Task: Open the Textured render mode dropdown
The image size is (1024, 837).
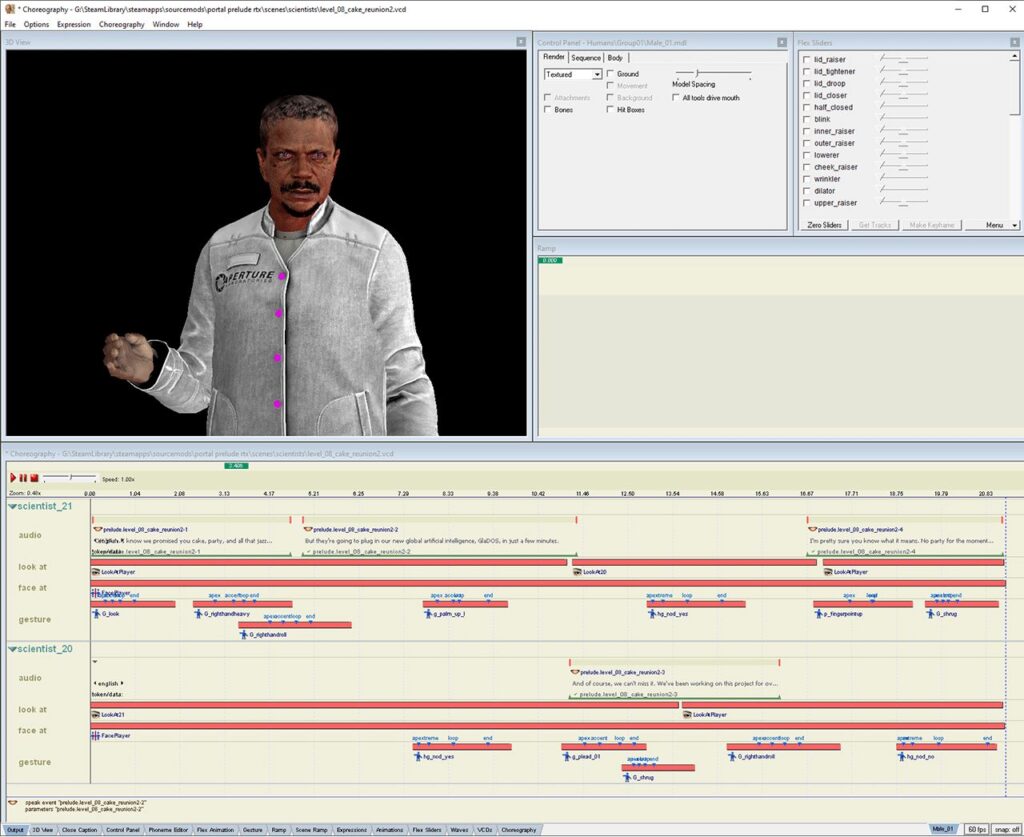Action: pyautogui.click(x=597, y=75)
